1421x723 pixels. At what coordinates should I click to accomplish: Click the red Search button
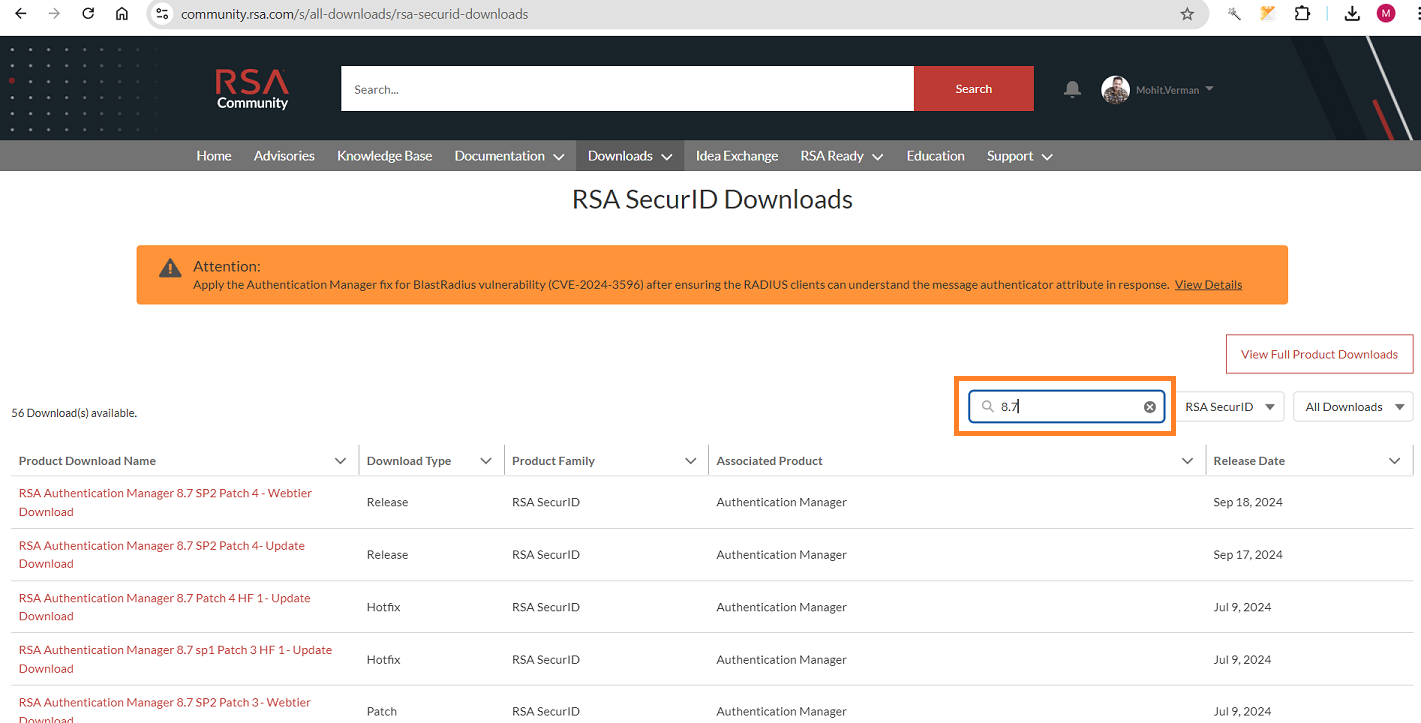click(x=972, y=88)
